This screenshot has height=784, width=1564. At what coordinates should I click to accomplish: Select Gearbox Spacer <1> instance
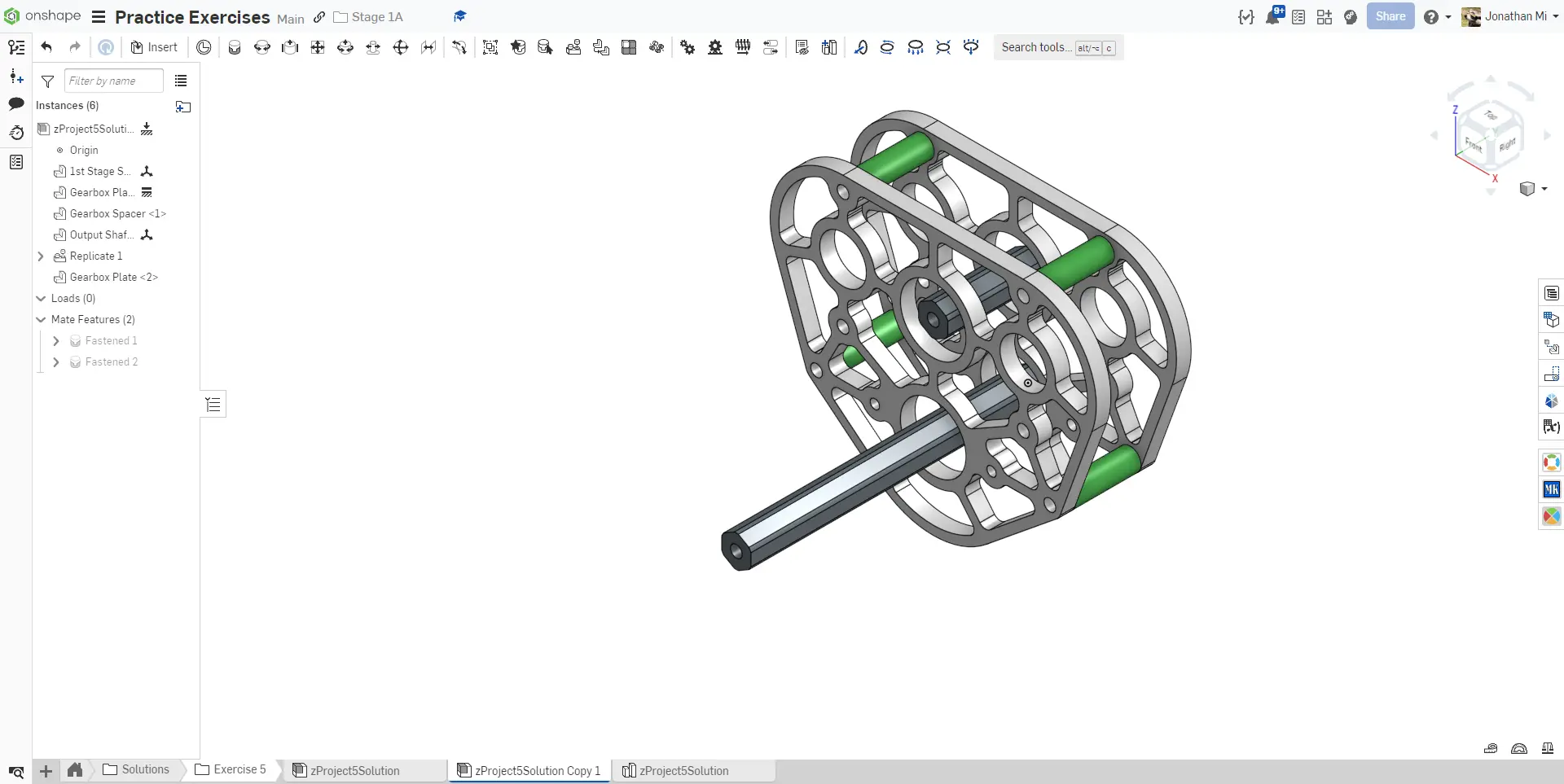pyautogui.click(x=117, y=214)
